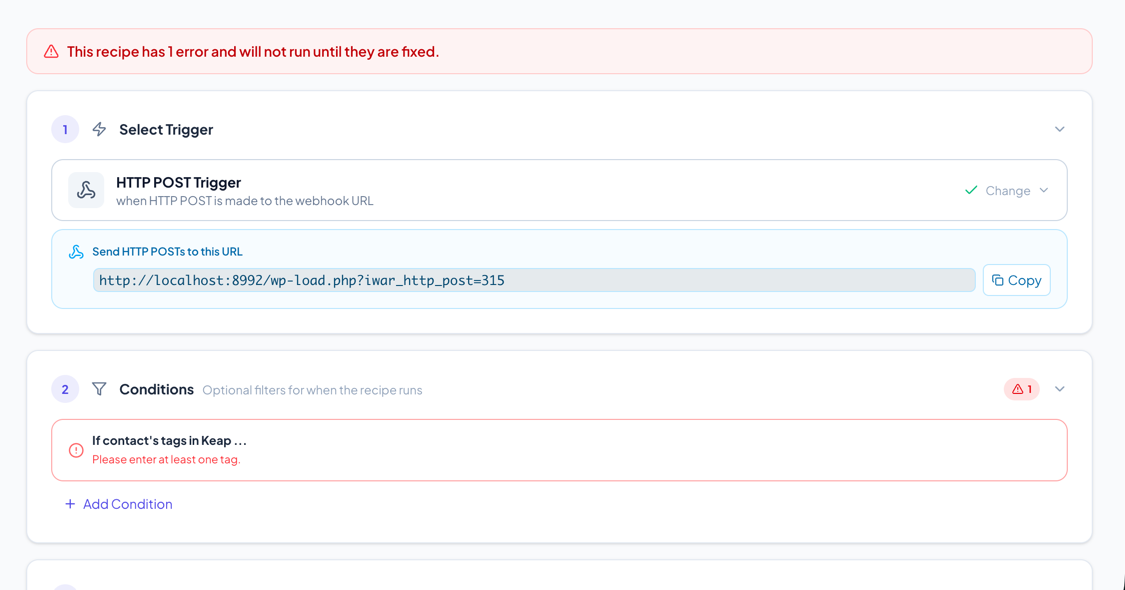Click the step 2 number badge
This screenshot has width=1125, height=590.
click(x=64, y=389)
